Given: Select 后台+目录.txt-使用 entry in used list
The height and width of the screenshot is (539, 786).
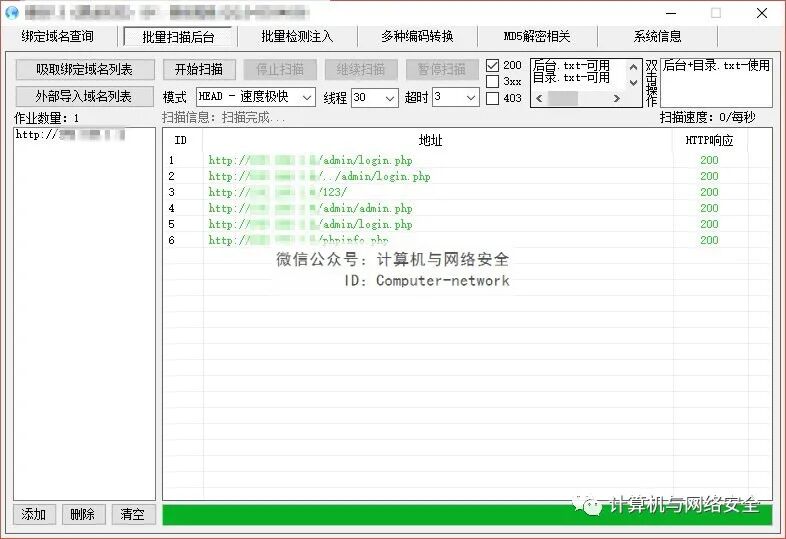Looking at the screenshot, I should [x=716, y=65].
